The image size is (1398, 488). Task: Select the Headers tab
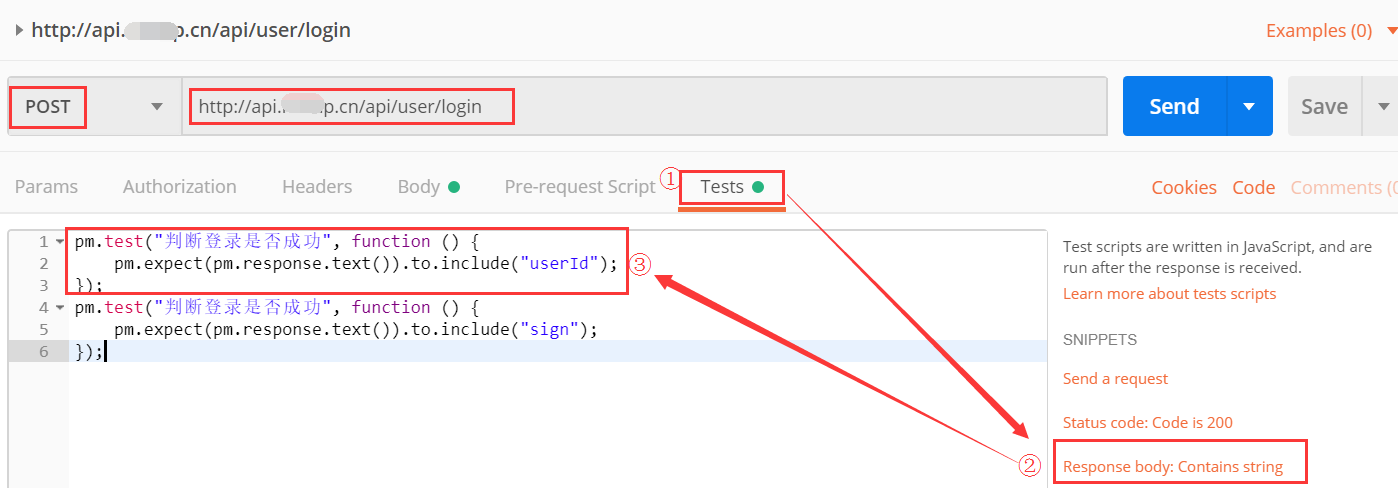(x=317, y=187)
